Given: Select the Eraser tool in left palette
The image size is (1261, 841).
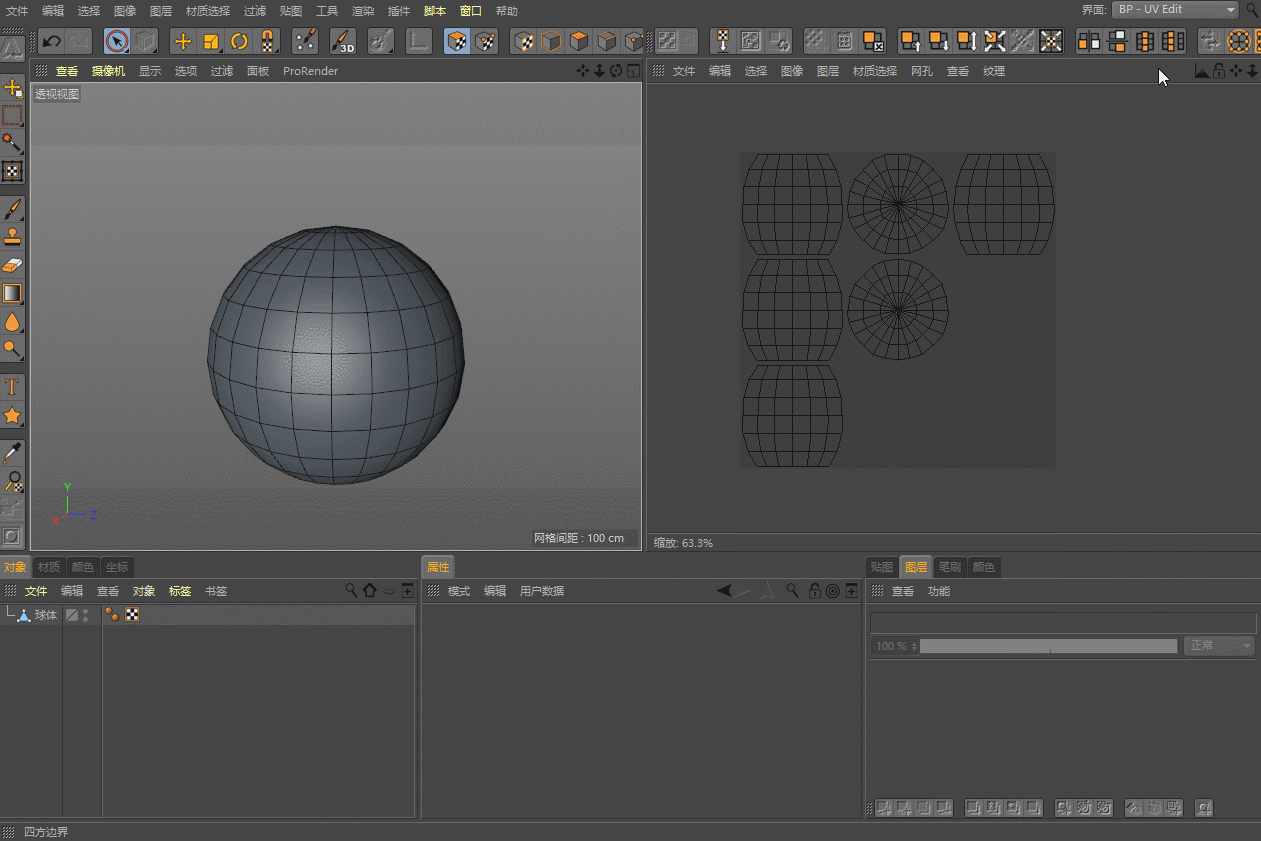Looking at the screenshot, I should [12, 265].
